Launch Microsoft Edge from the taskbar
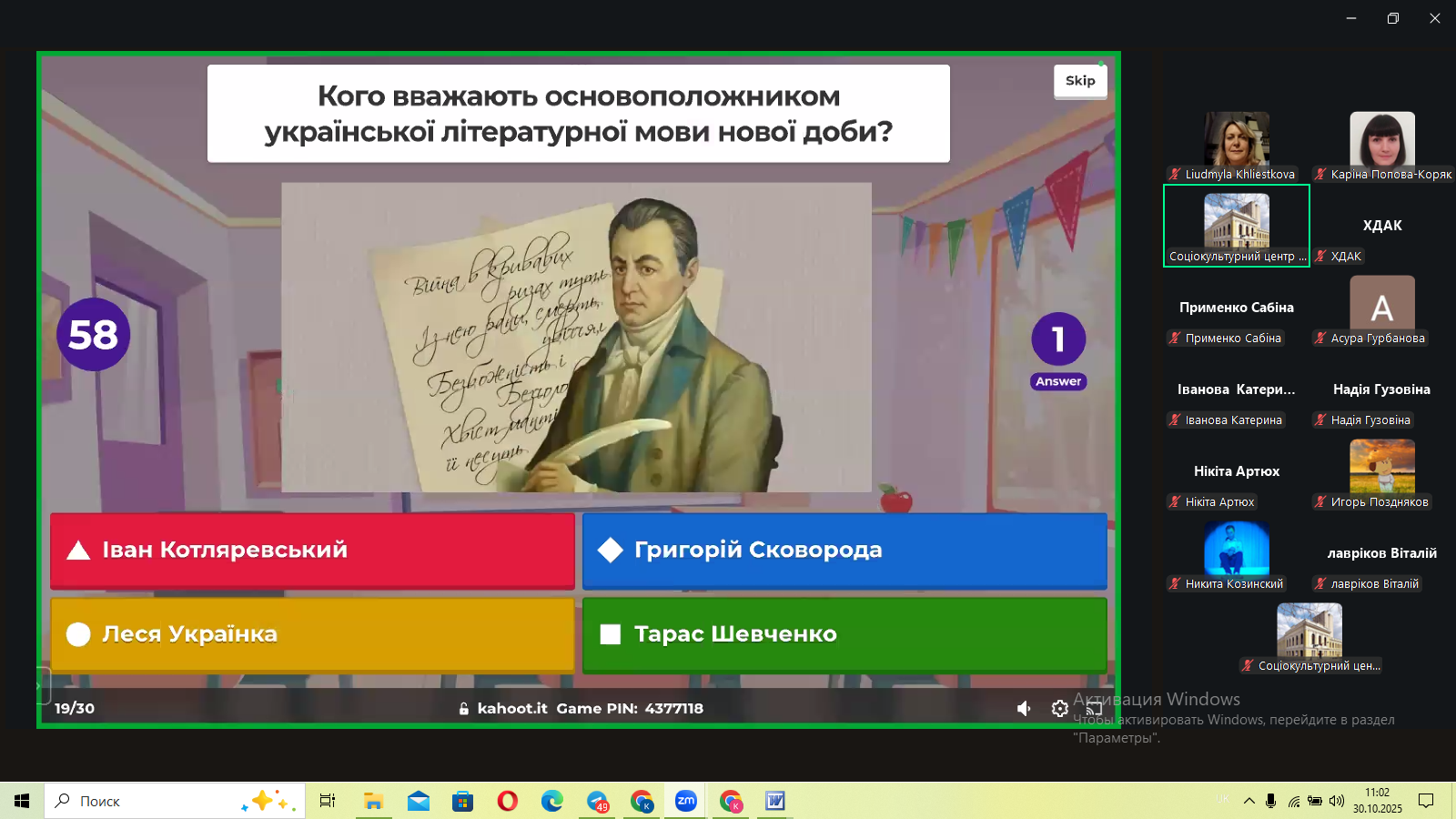 click(552, 801)
